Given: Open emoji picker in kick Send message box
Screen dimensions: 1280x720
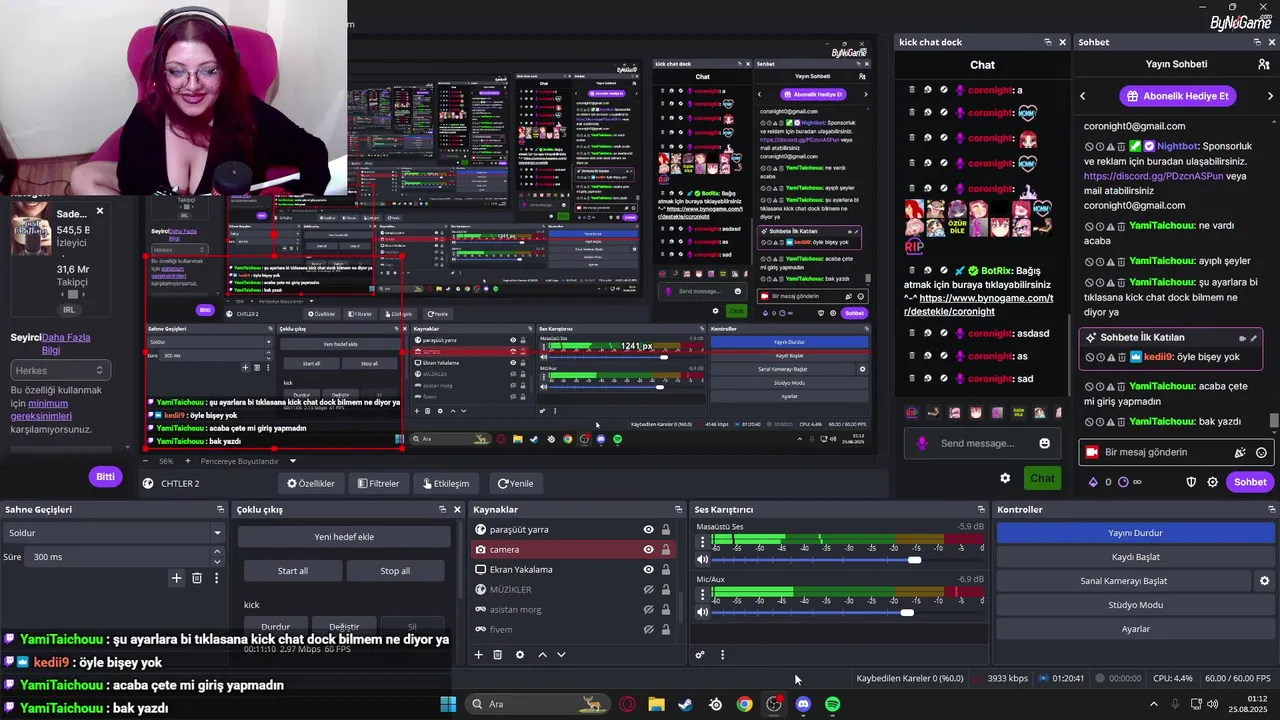Looking at the screenshot, I should pyautogui.click(x=1045, y=443).
